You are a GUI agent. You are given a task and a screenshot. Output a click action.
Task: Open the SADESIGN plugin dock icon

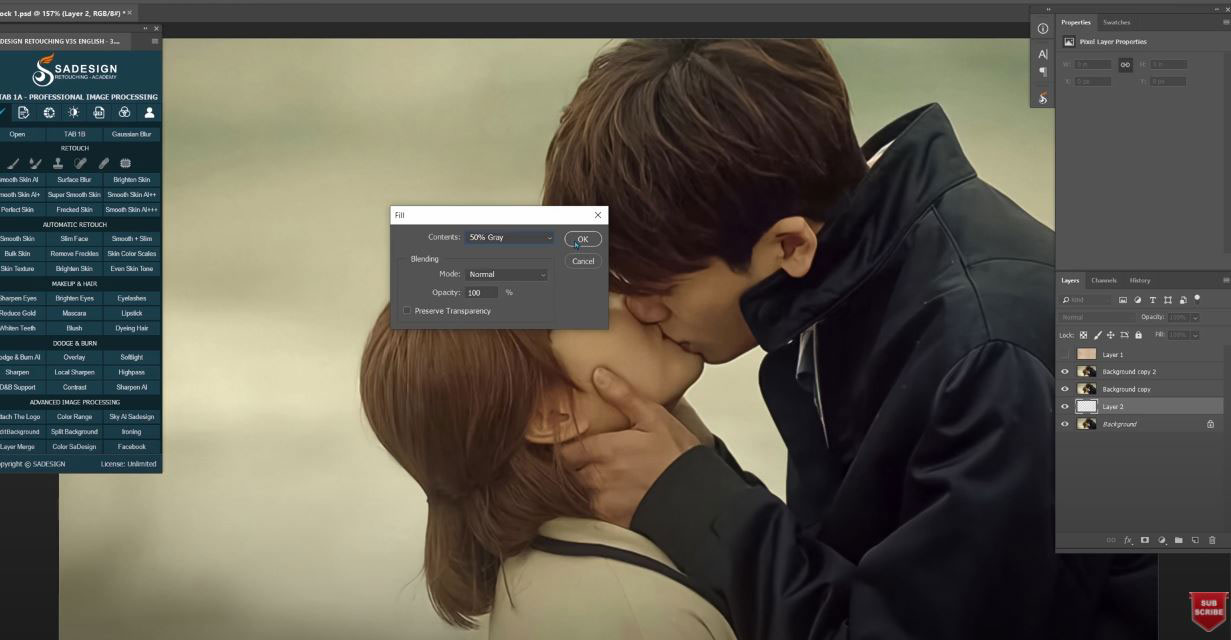tap(1043, 97)
